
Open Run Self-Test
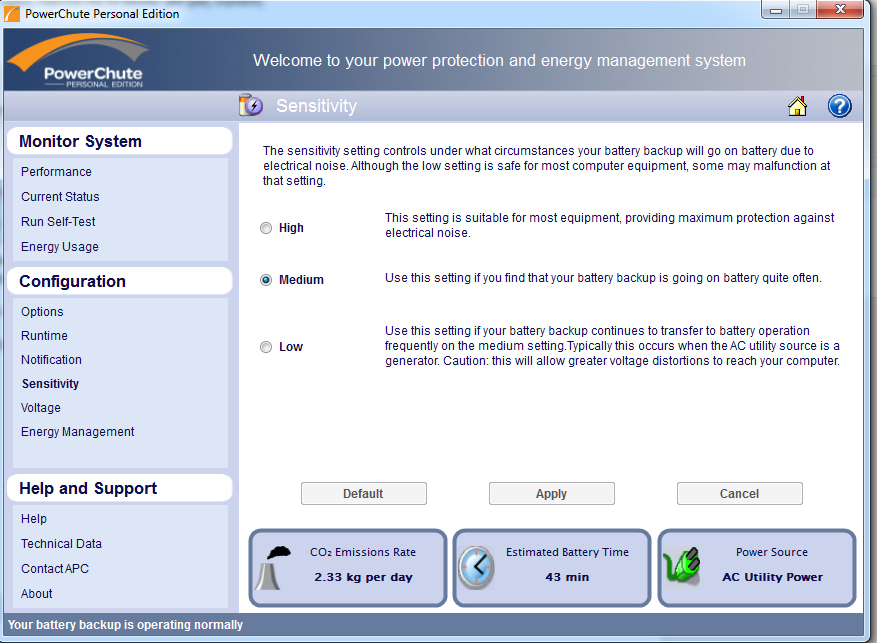[x=58, y=222]
